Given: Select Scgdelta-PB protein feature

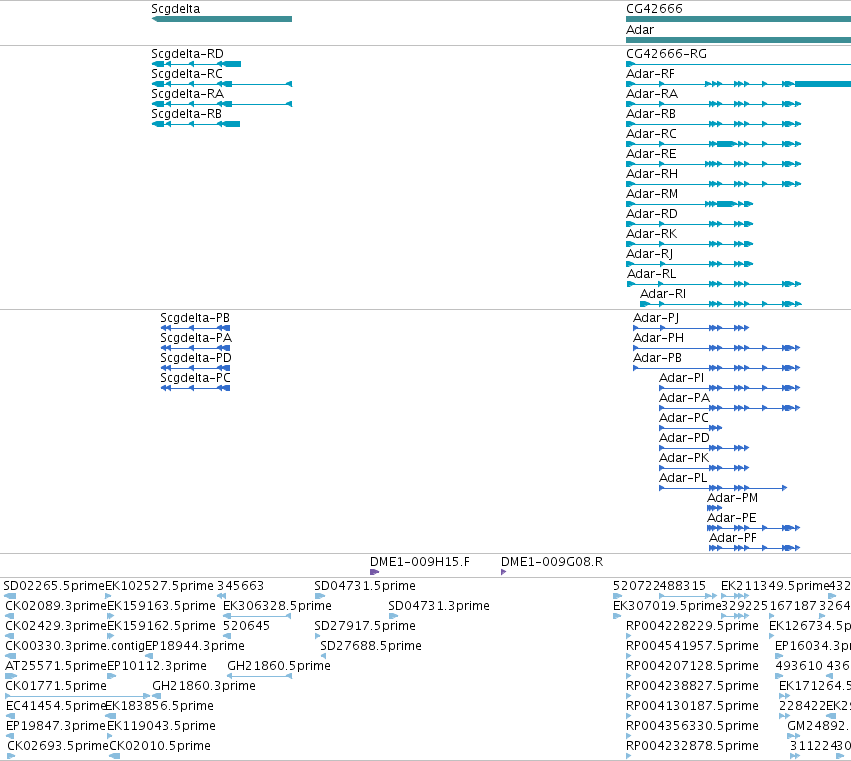Looking at the screenshot, I should [195, 328].
